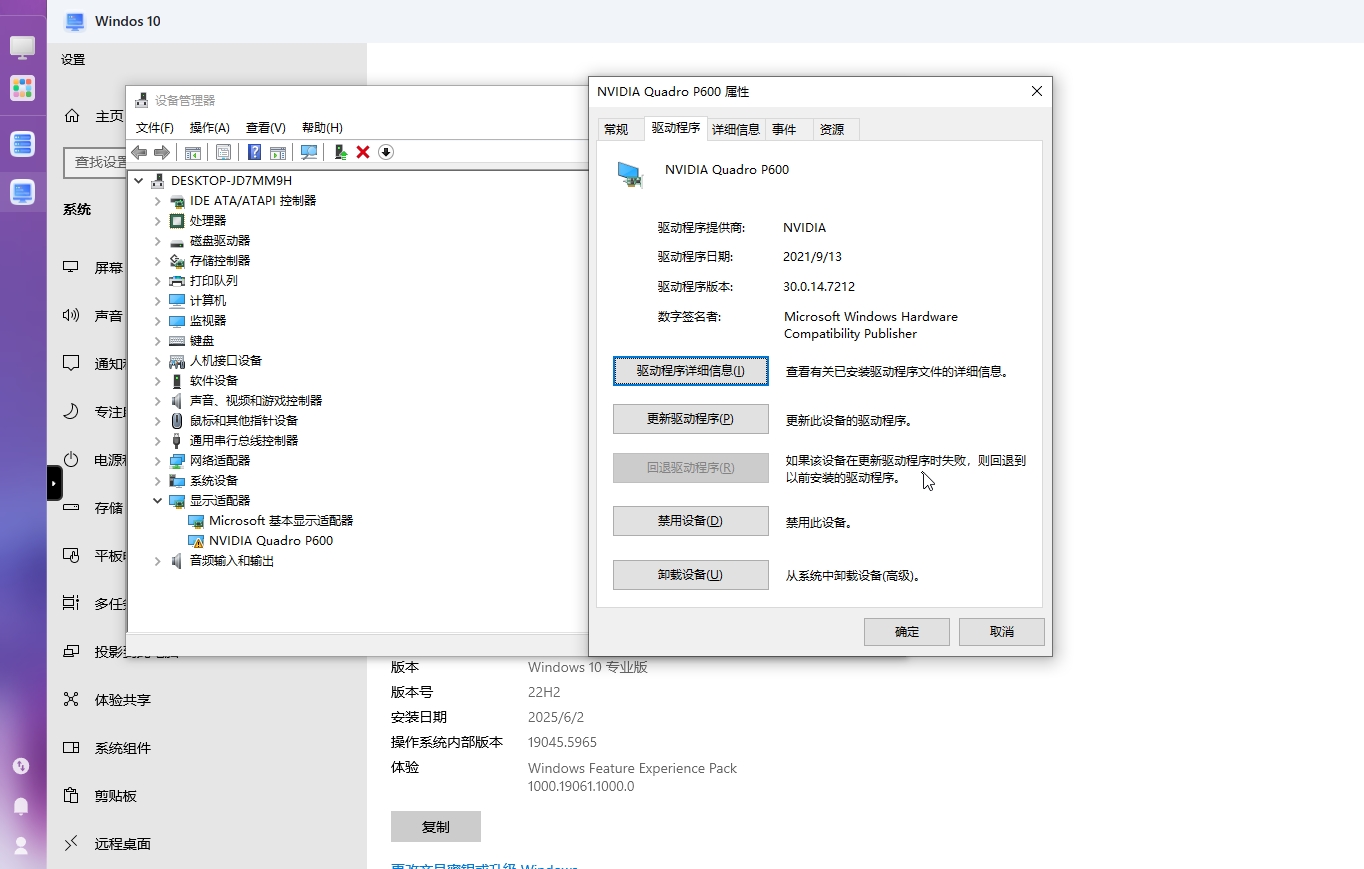Click the 复制 button in Settings
The image size is (1364, 869).
click(x=435, y=827)
